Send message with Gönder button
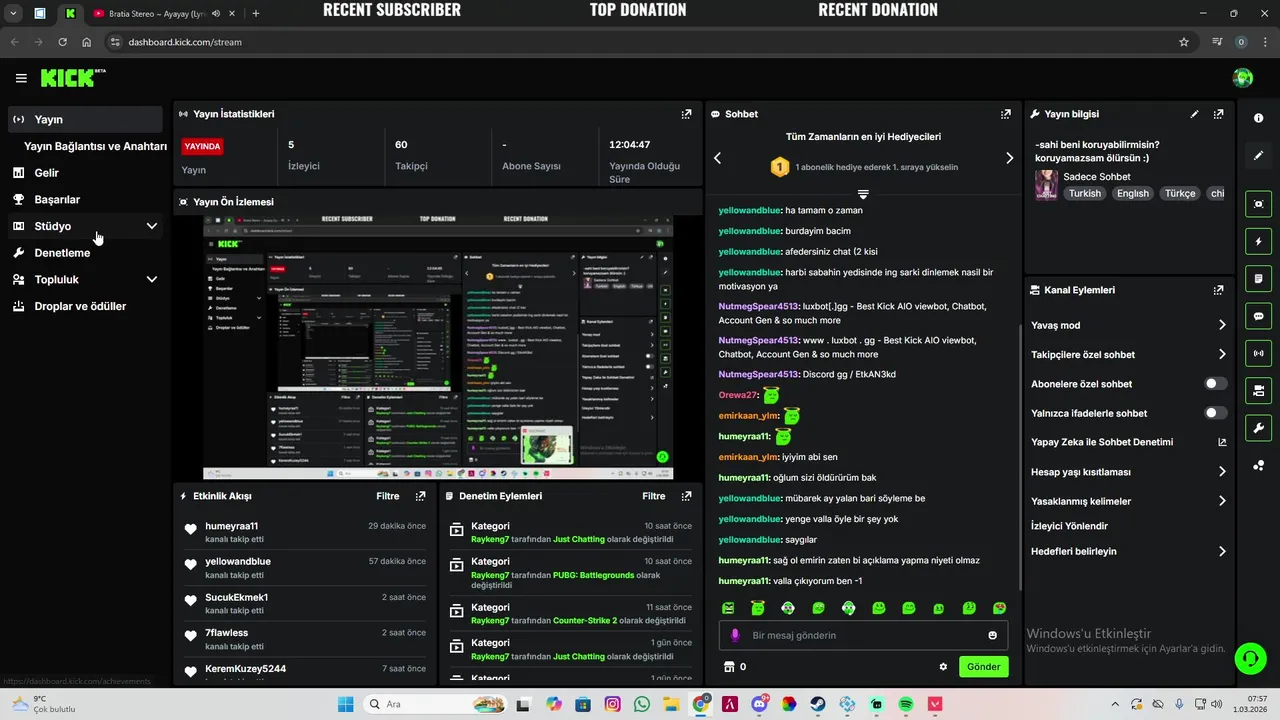This screenshot has height=720, width=1280. coord(983,667)
